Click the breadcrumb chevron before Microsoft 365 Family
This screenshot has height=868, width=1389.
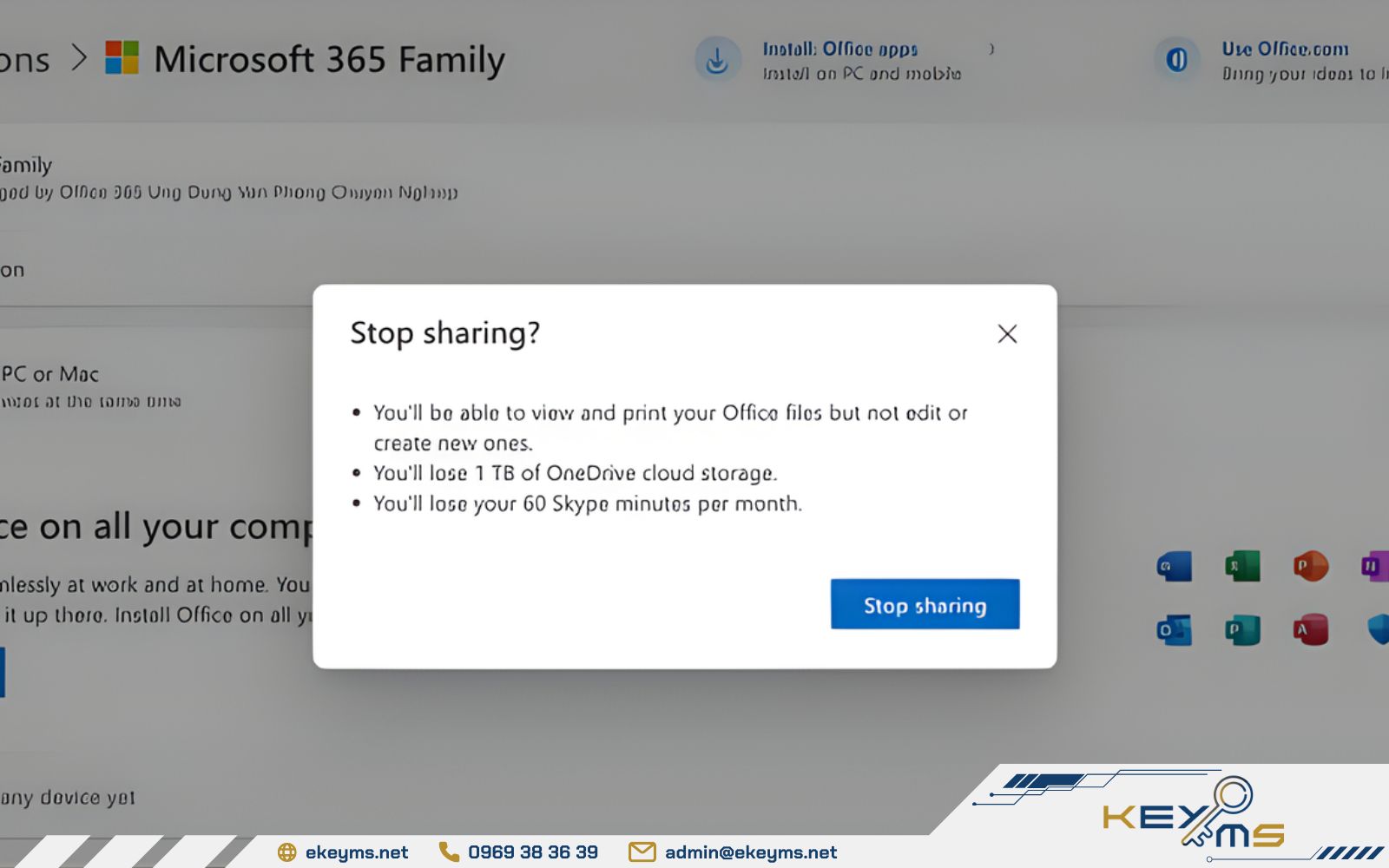(79, 59)
